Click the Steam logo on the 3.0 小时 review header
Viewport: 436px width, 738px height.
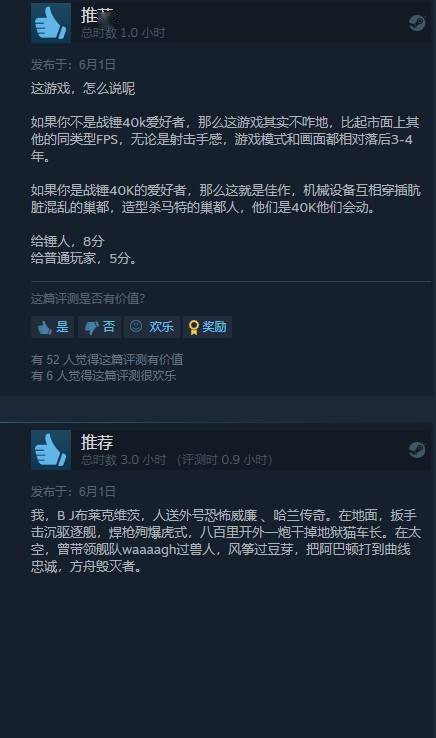(x=417, y=450)
